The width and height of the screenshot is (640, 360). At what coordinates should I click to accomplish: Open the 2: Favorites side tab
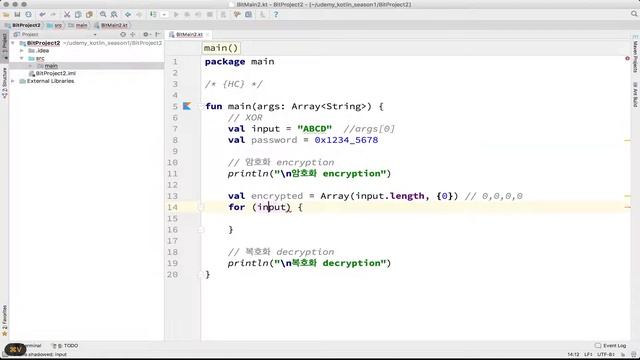pyautogui.click(x=4, y=320)
